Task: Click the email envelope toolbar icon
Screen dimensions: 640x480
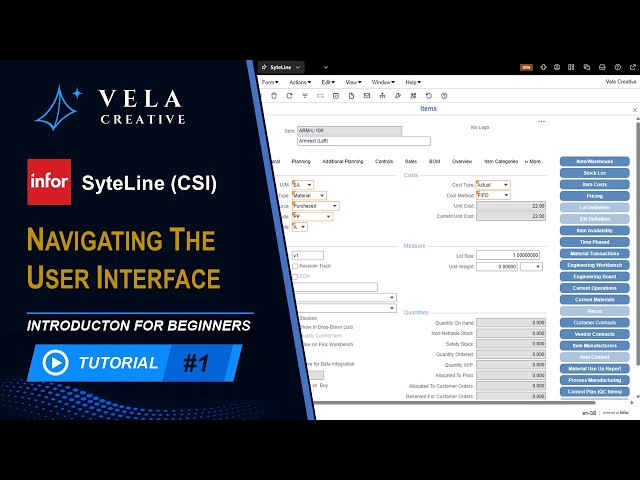Action: 367,96
